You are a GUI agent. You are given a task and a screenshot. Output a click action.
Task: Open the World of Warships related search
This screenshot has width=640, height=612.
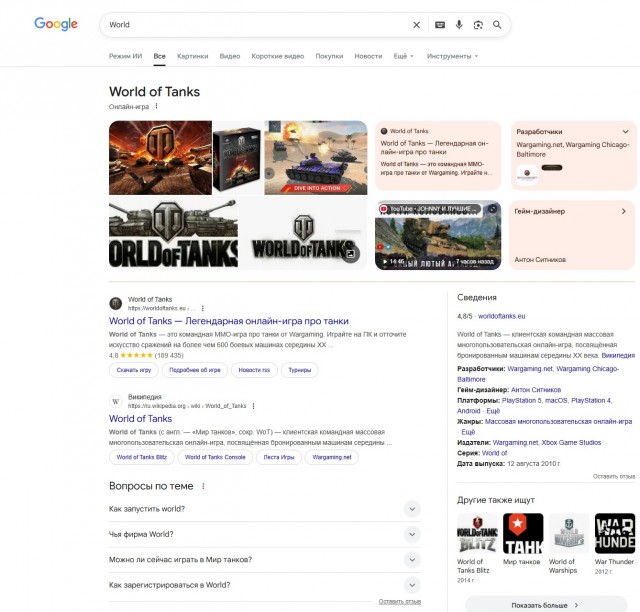click(x=569, y=543)
